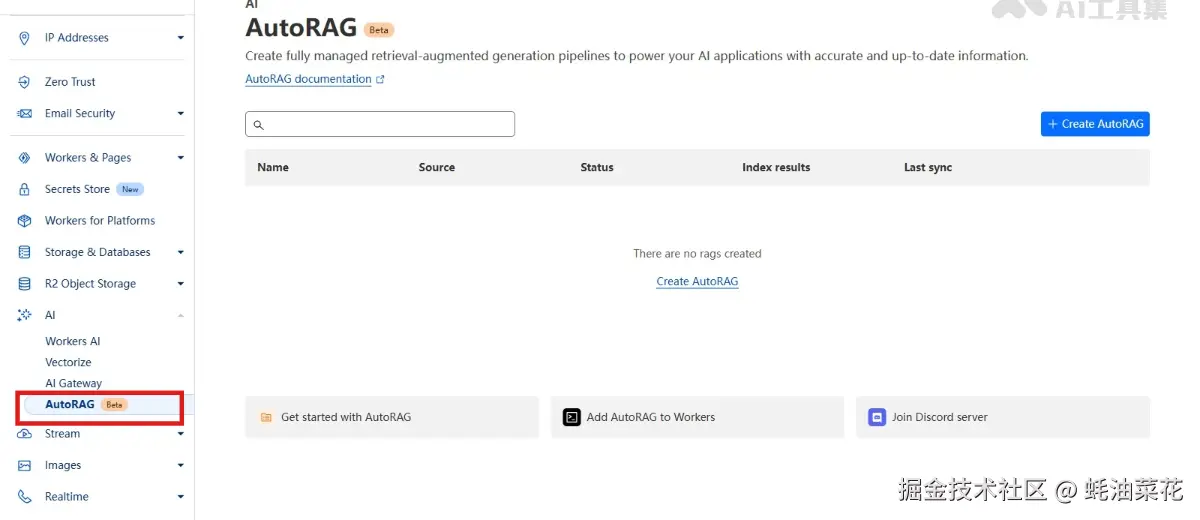Image resolution: width=1200 pixels, height=520 pixels.
Task: Click the Status column header
Action: point(597,168)
